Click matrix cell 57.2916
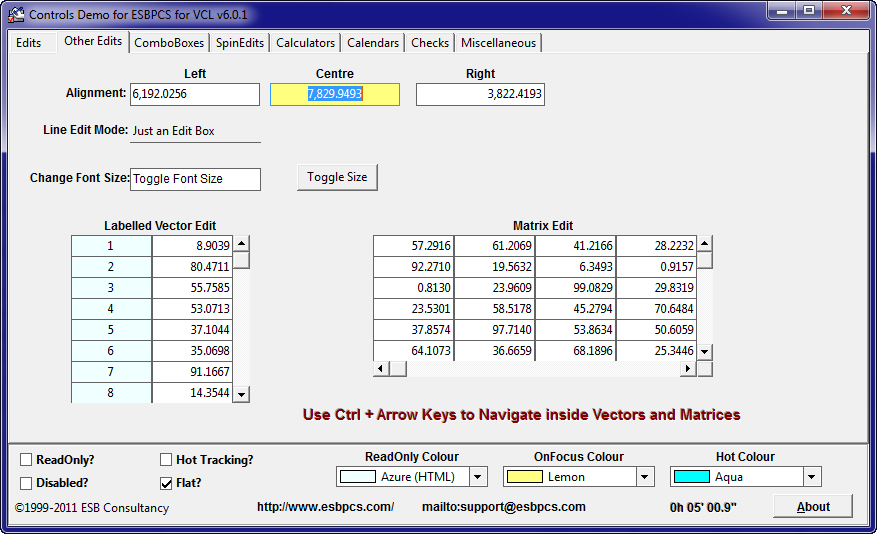The width and height of the screenshot is (877, 534). click(x=413, y=245)
